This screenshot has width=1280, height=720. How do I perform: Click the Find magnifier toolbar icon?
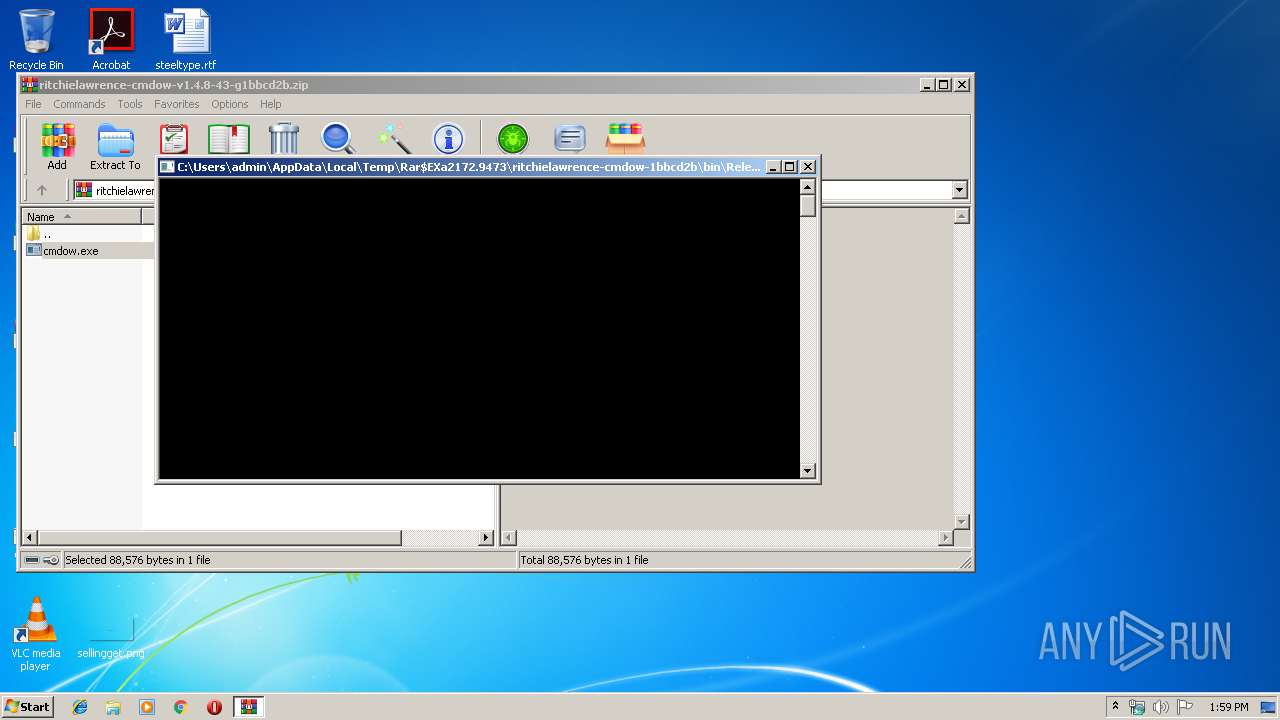(337, 139)
